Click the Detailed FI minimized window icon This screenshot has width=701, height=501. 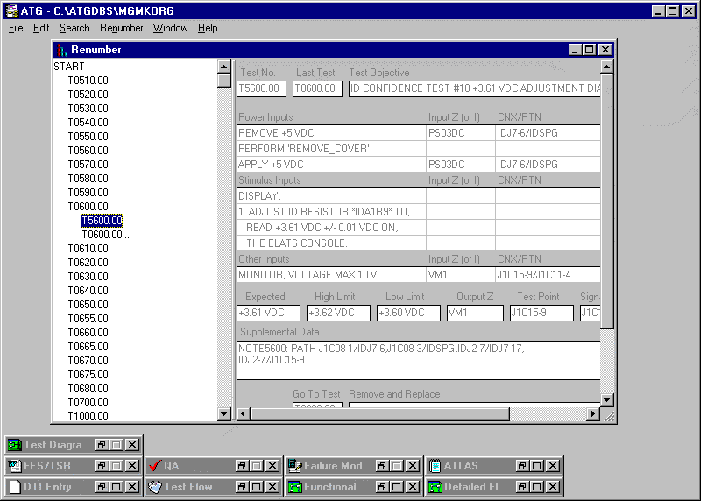coord(435,487)
